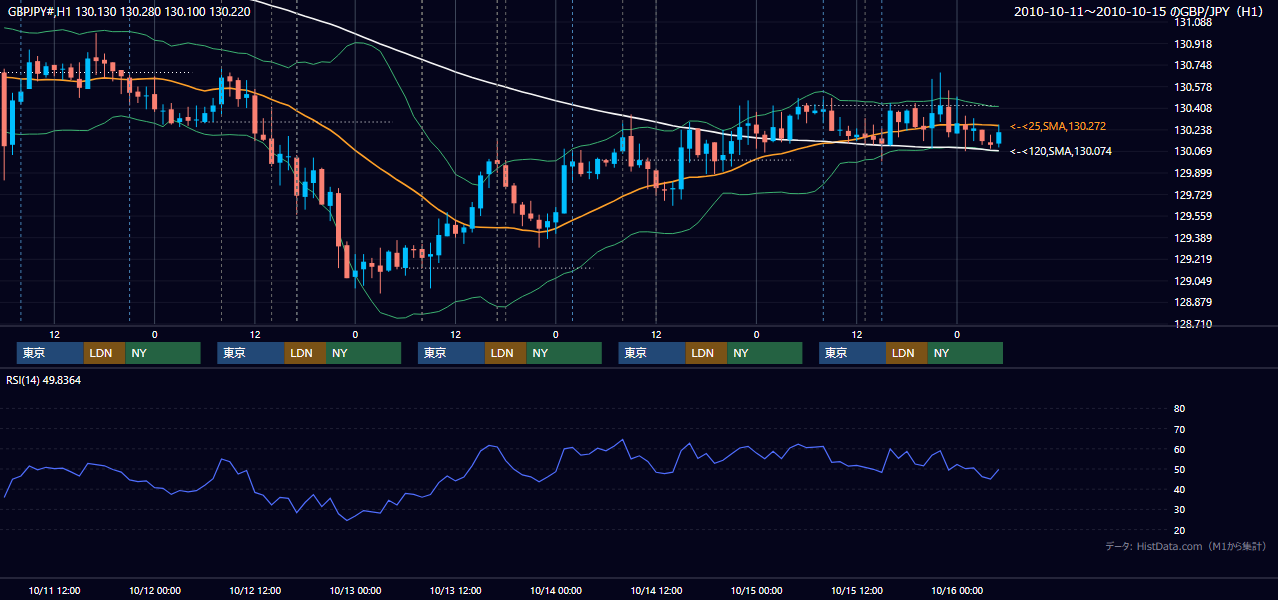The width and height of the screenshot is (1278, 600).
Task: Click the 25 SMA label showing 130.272
Action: [x=1060, y=127]
